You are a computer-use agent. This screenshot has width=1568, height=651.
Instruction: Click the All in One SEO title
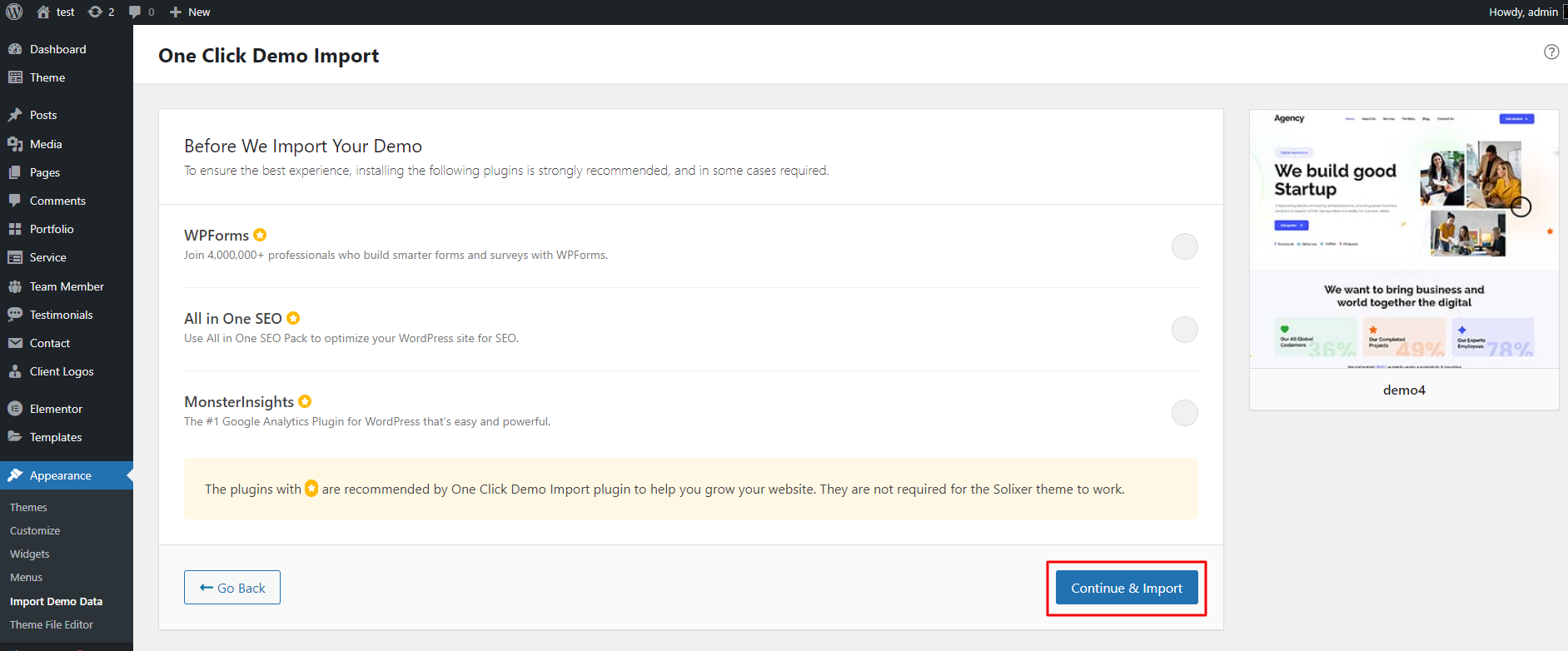(233, 319)
